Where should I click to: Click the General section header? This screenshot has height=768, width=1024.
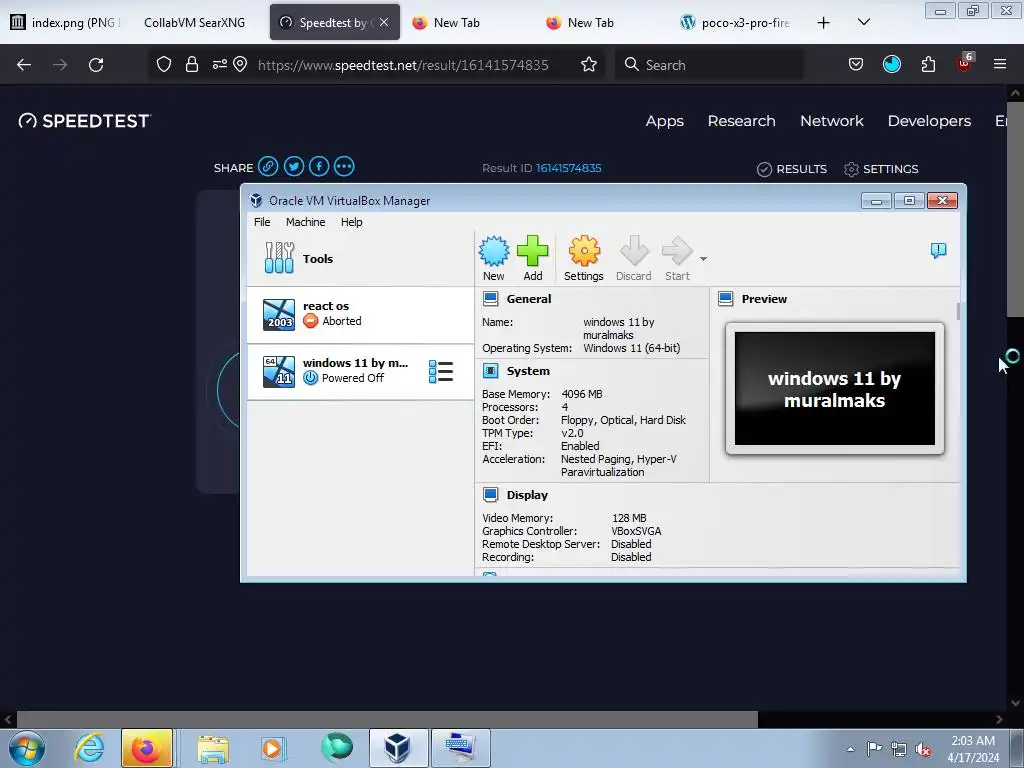[528, 299]
